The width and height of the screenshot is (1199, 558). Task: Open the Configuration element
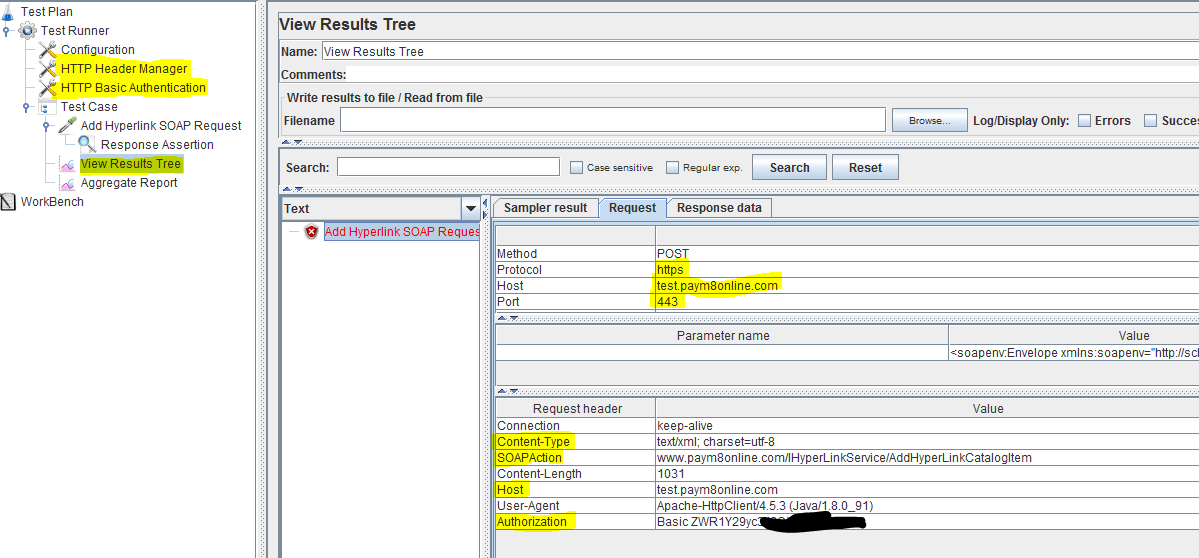[98, 50]
